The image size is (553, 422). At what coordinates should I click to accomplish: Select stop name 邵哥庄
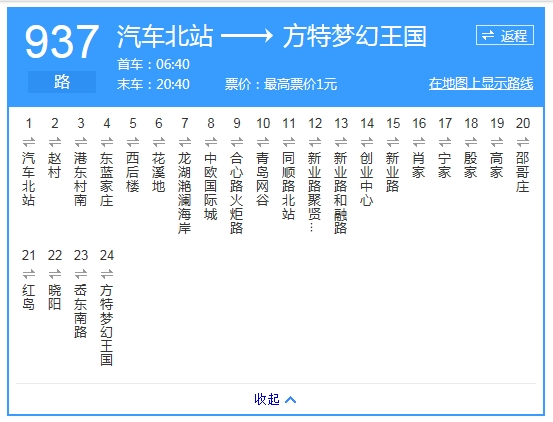(523, 172)
